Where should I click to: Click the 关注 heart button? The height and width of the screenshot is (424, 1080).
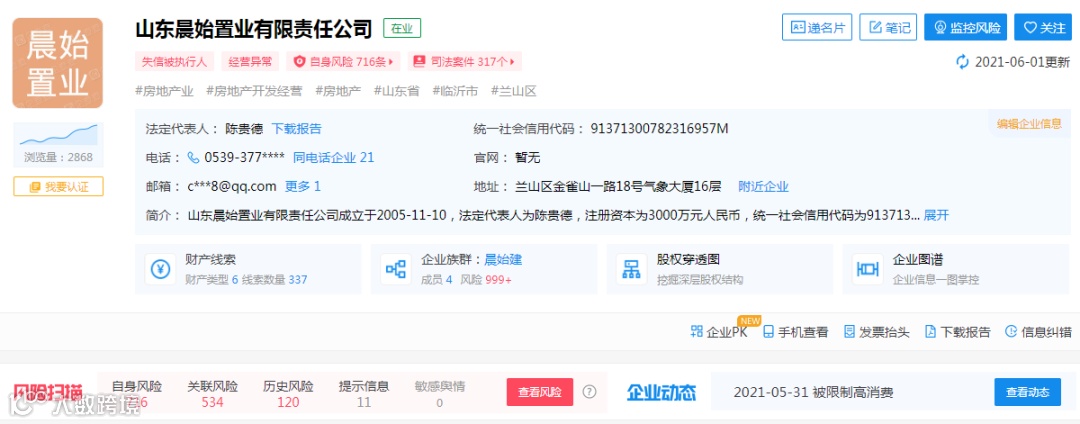1043,28
